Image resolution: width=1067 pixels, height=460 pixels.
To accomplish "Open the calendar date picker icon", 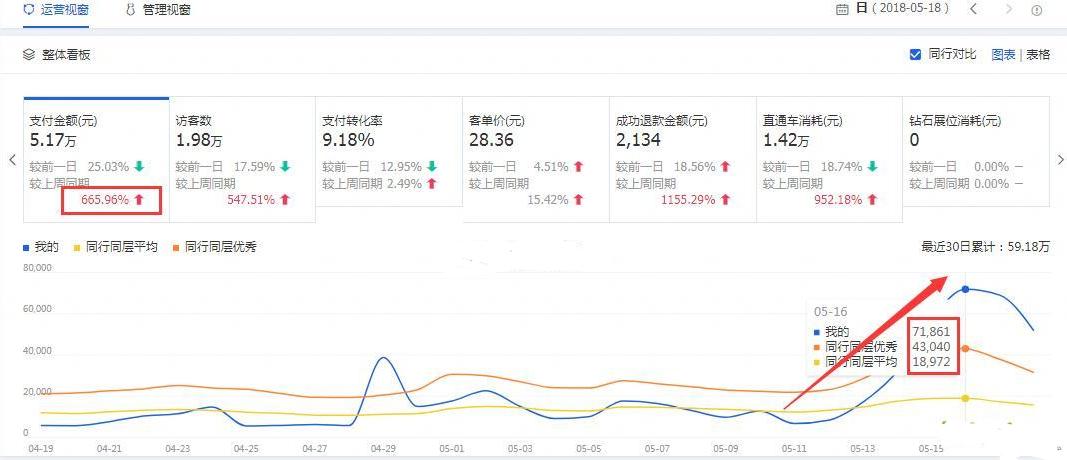I will pyautogui.click(x=842, y=10).
